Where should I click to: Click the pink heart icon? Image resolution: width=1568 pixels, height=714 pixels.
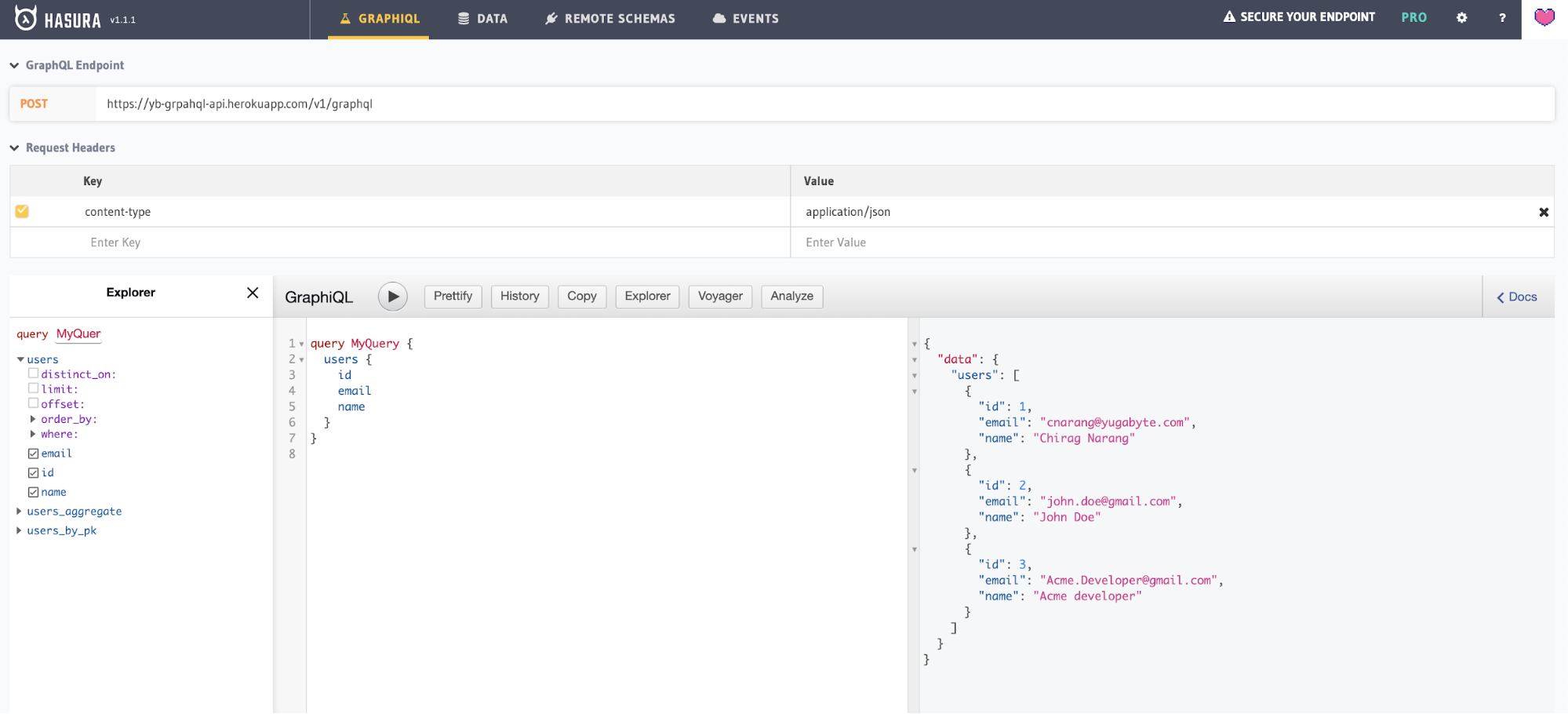[1544, 18]
